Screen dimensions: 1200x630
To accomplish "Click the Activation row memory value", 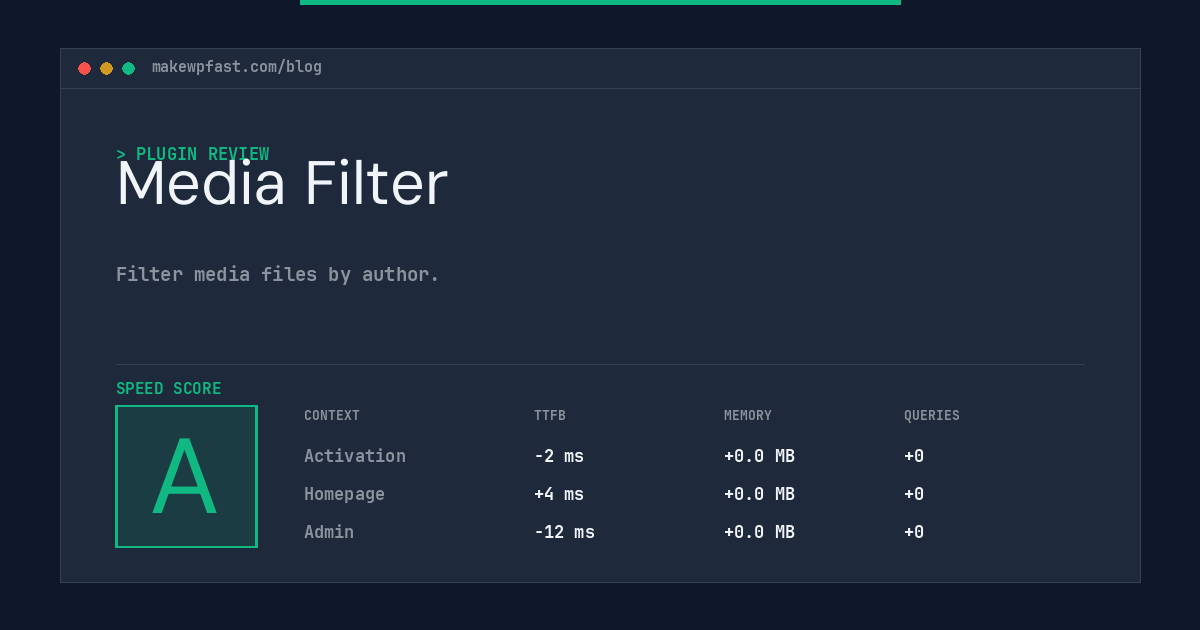I will (759, 456).
